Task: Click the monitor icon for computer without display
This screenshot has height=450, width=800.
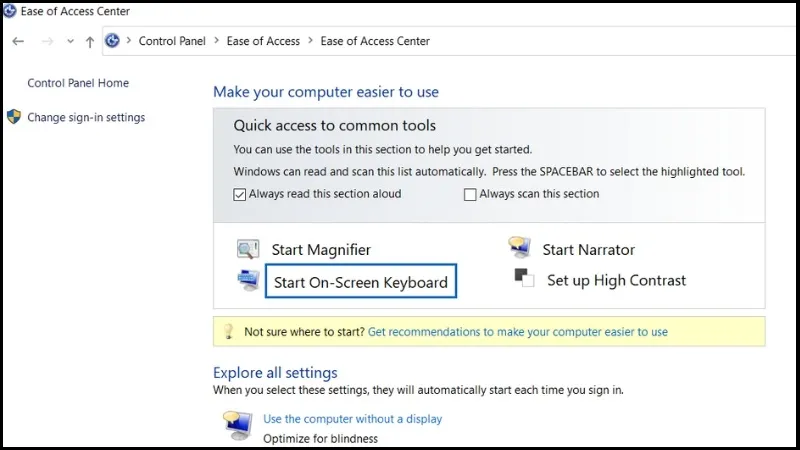Action: (239, 423)
